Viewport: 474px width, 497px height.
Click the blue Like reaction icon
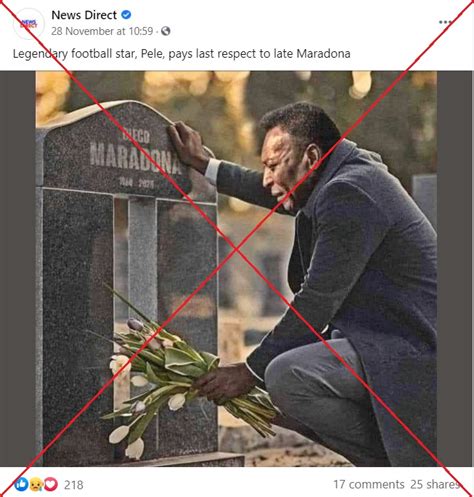22,484
